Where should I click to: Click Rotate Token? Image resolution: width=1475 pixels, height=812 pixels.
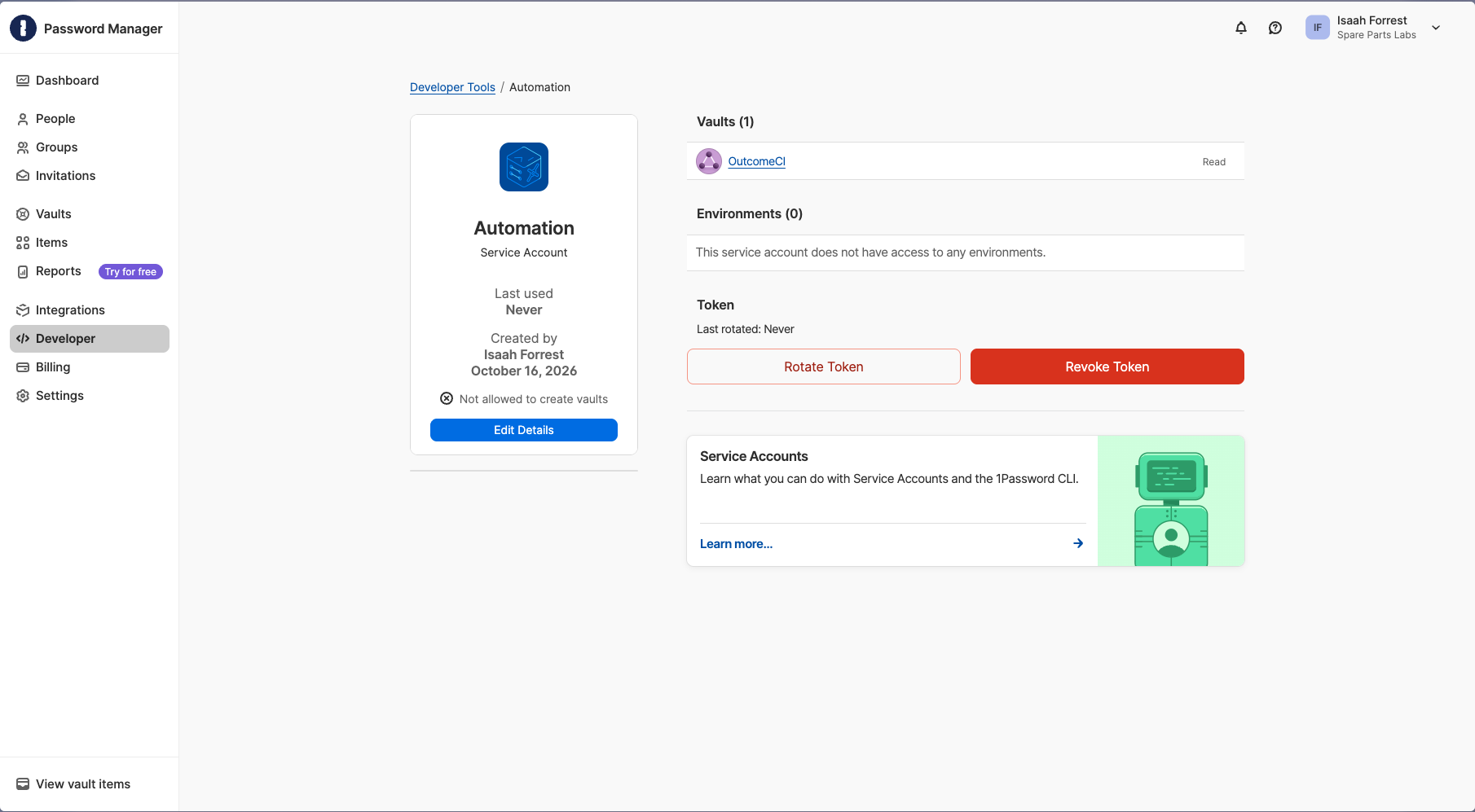[x=824, y=366]
